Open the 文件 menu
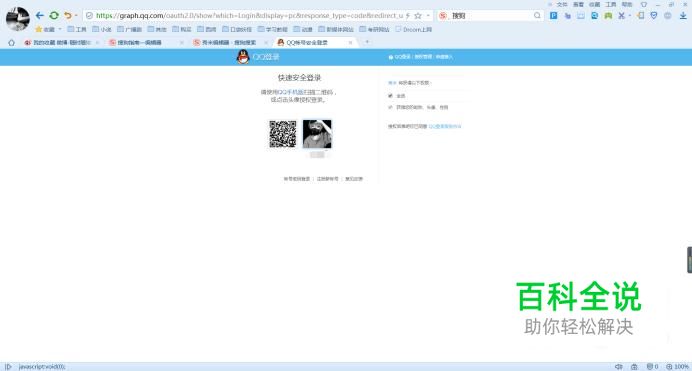This screenshot has height=371, width=692. pyautogui.click(x=562, y=4)
